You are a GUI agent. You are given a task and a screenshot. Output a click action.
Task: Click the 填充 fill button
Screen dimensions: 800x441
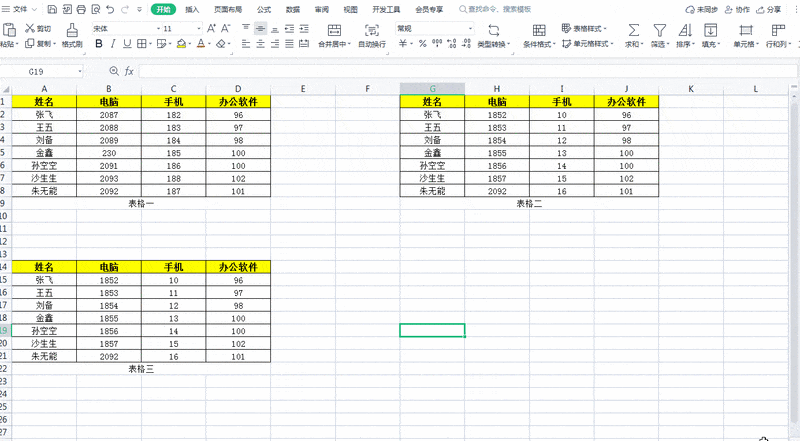pyautogui.click(x=710, y=36)
